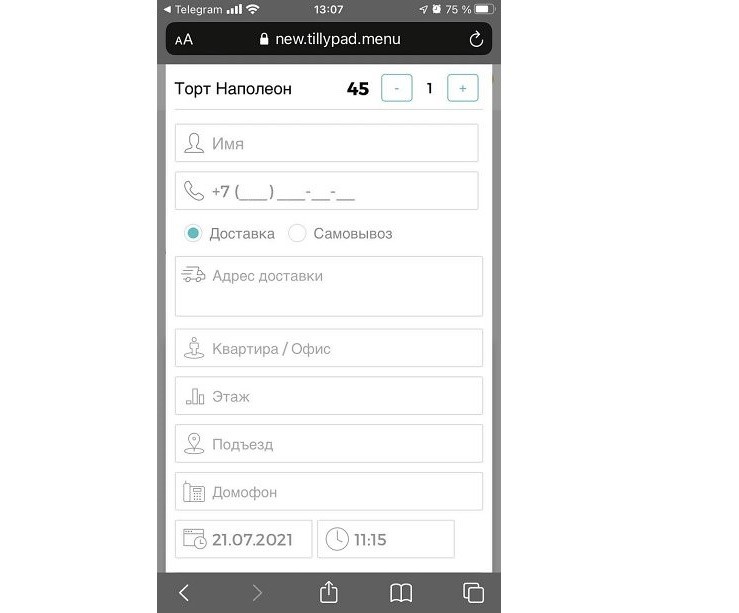This screenshot has height=613, width=739.
Task: Go back with the left arrow
Action: tap(184, 593)
